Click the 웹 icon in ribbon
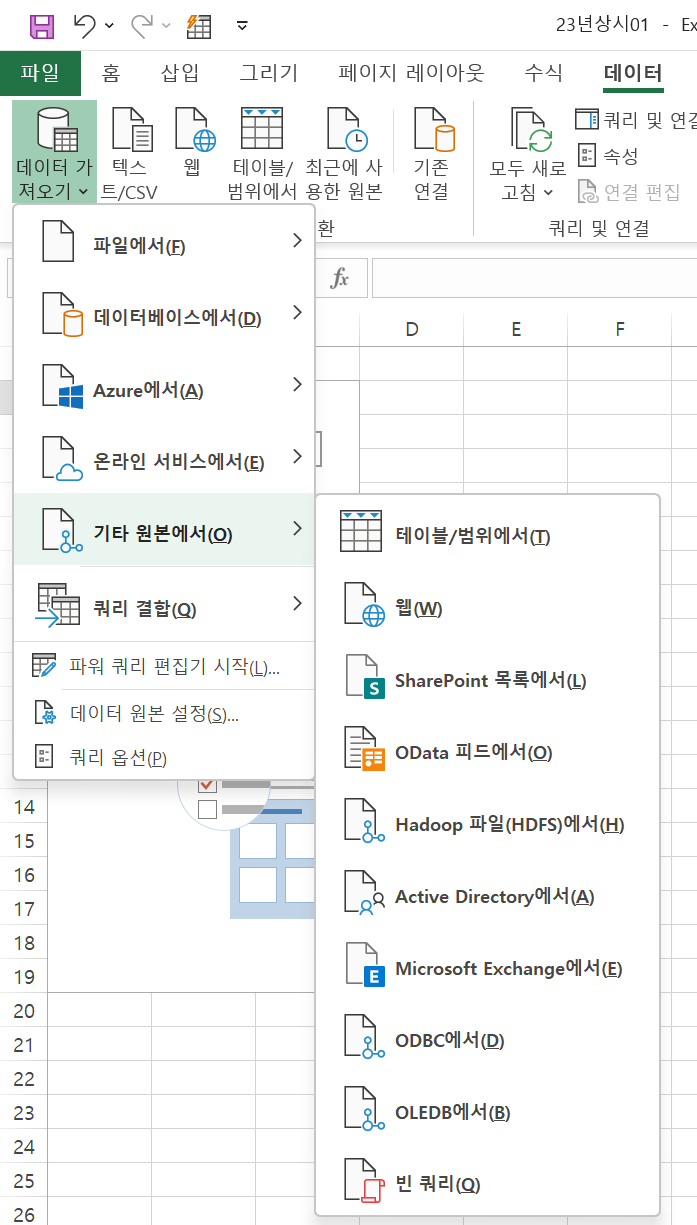697x1225 pixels. coord(190,130)
